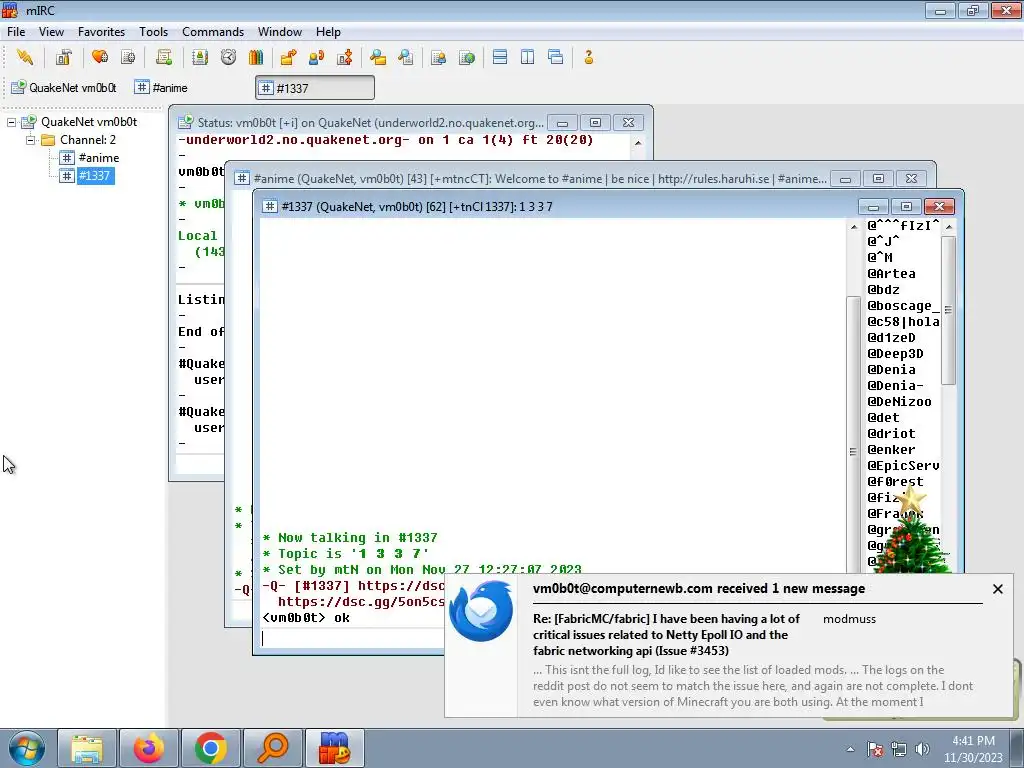Open Firefox from the taskbar

click(148, 748)
